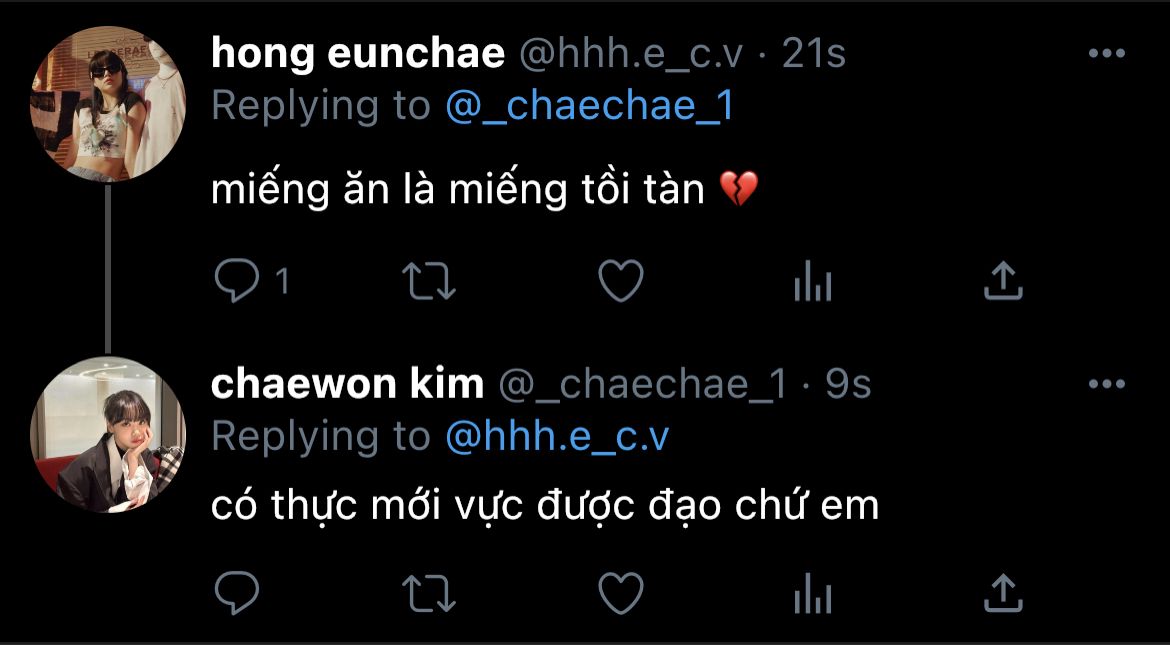Like chaewon kim's tweet

[x=621, y=593]
